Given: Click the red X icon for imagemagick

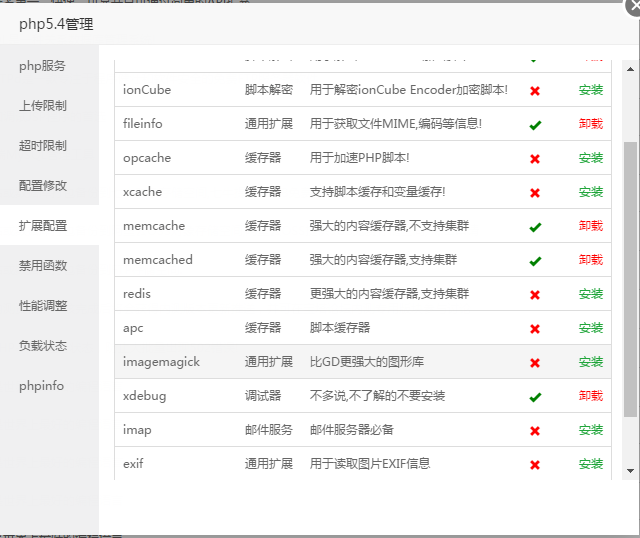Looking at the screenshot, I should [x=535, y=362].
